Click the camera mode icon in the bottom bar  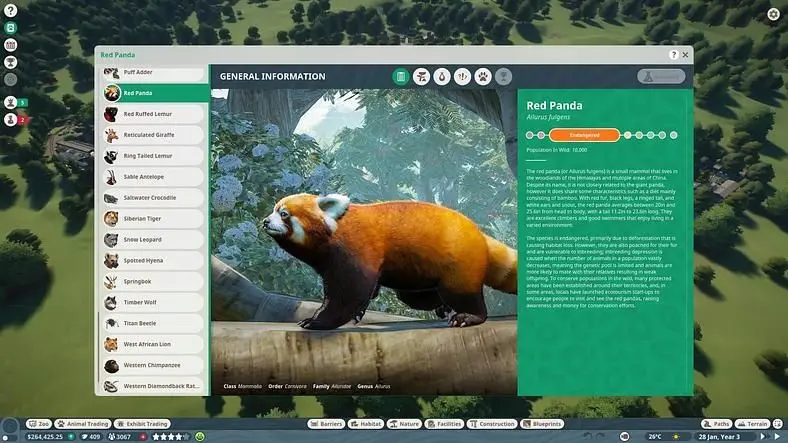(624, 436)
